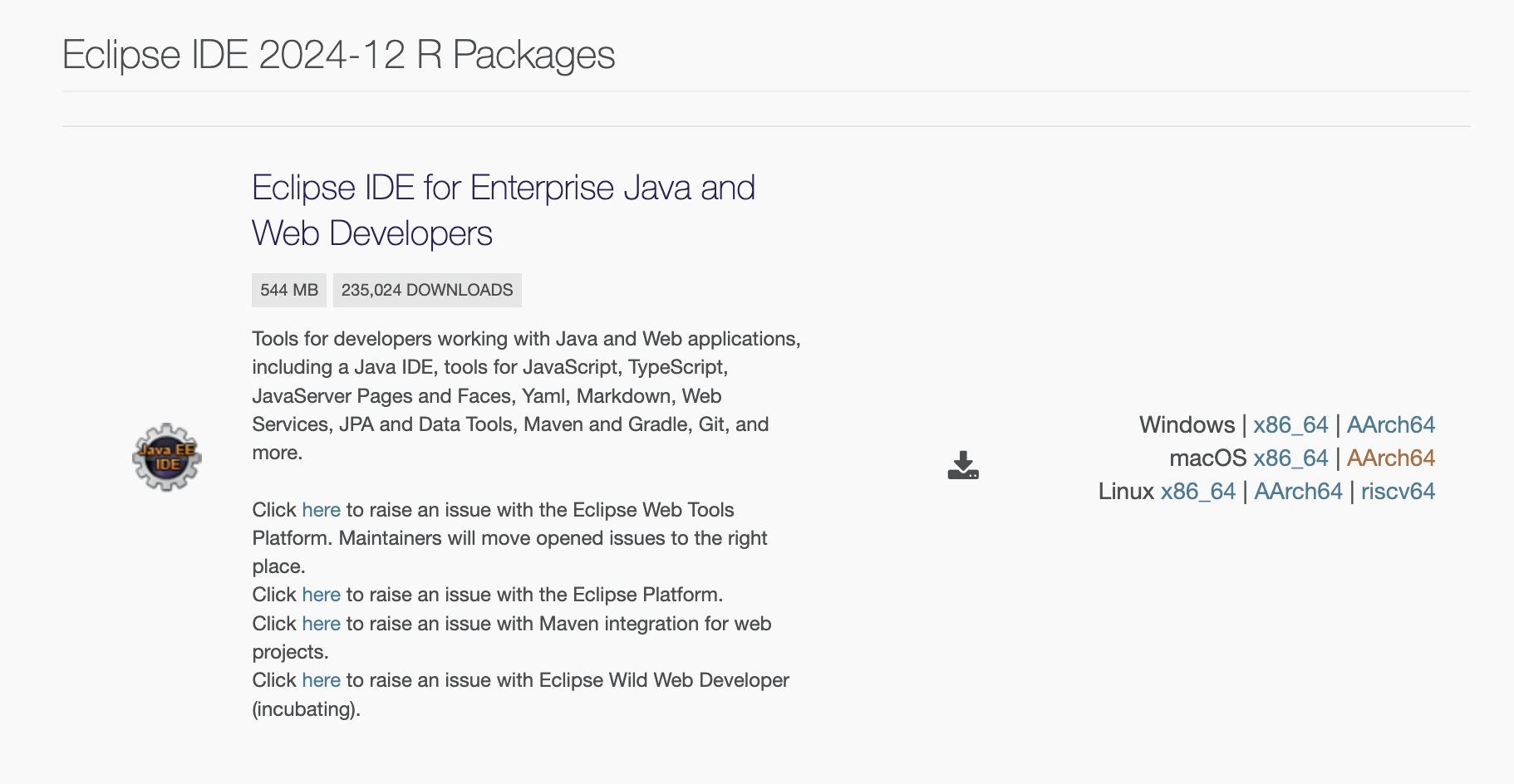Open Eclipse IDE for Enterprise Java title link
Screen dimensions: 1514x784
[504, 210]
